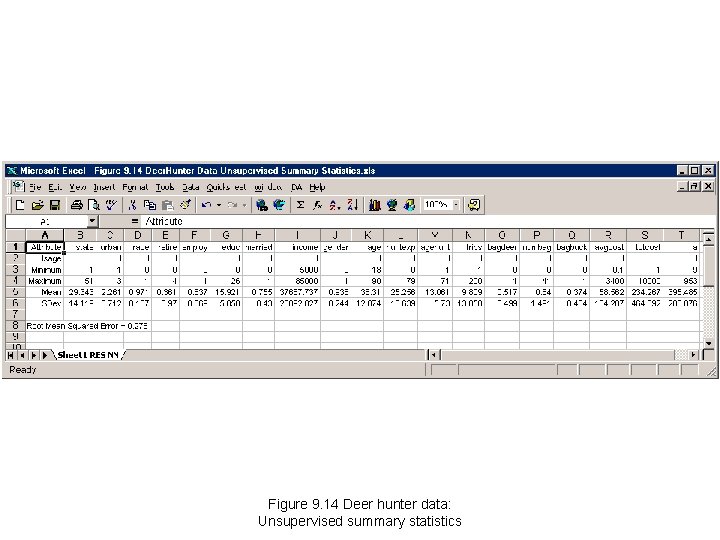Click the Map globe icon
The height and width of the screenshot is (540, 720).
click(392, 205)
